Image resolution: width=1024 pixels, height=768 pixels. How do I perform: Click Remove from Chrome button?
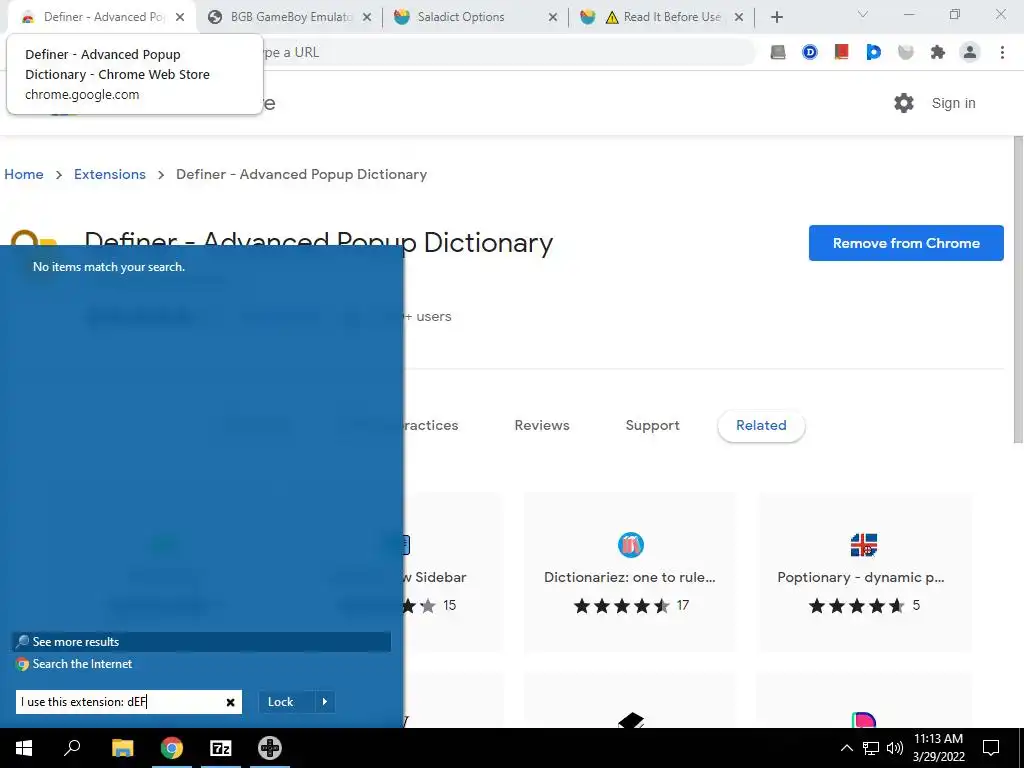tap(906, 243)
